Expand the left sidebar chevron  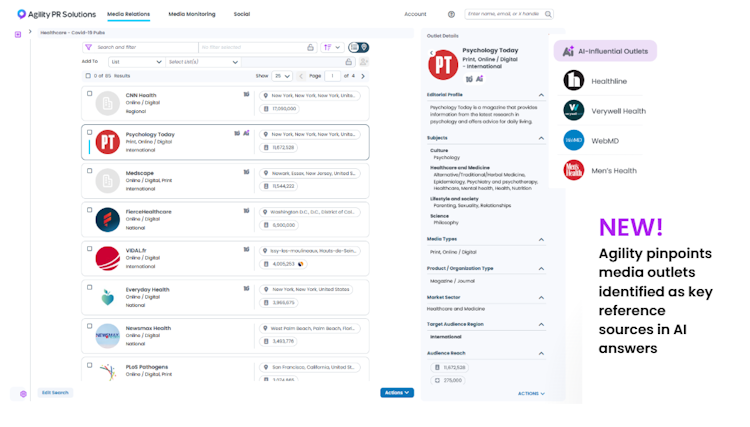pos(30,32)
